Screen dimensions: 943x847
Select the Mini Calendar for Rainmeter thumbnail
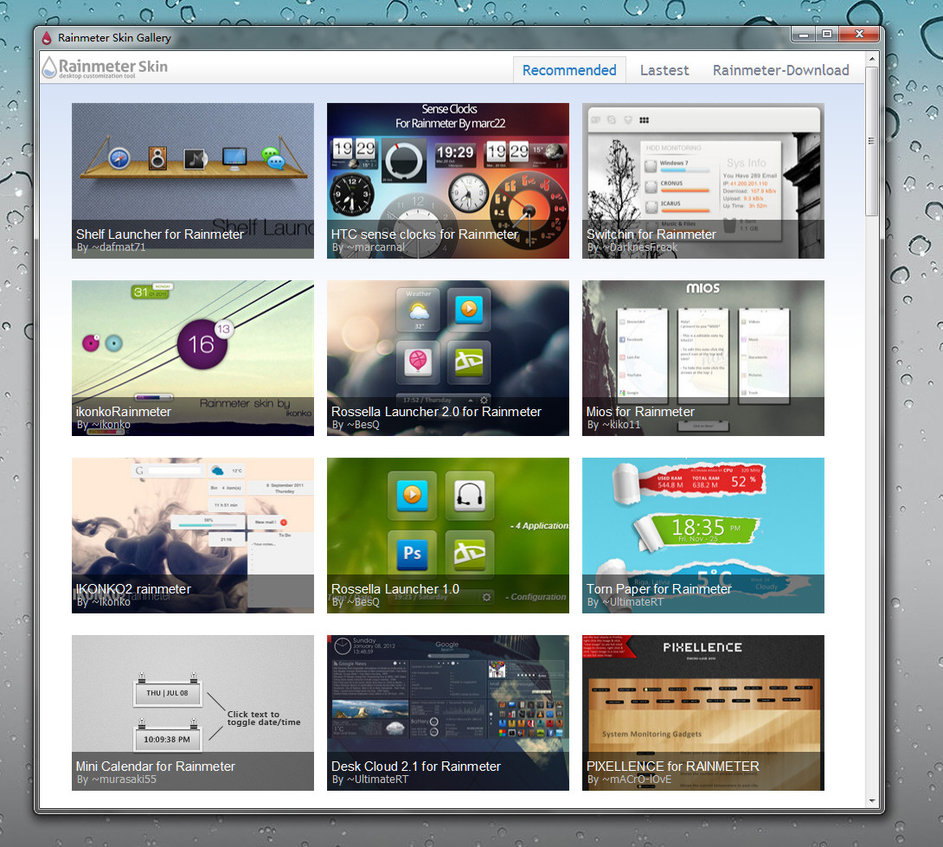click(x=192, y=700)
